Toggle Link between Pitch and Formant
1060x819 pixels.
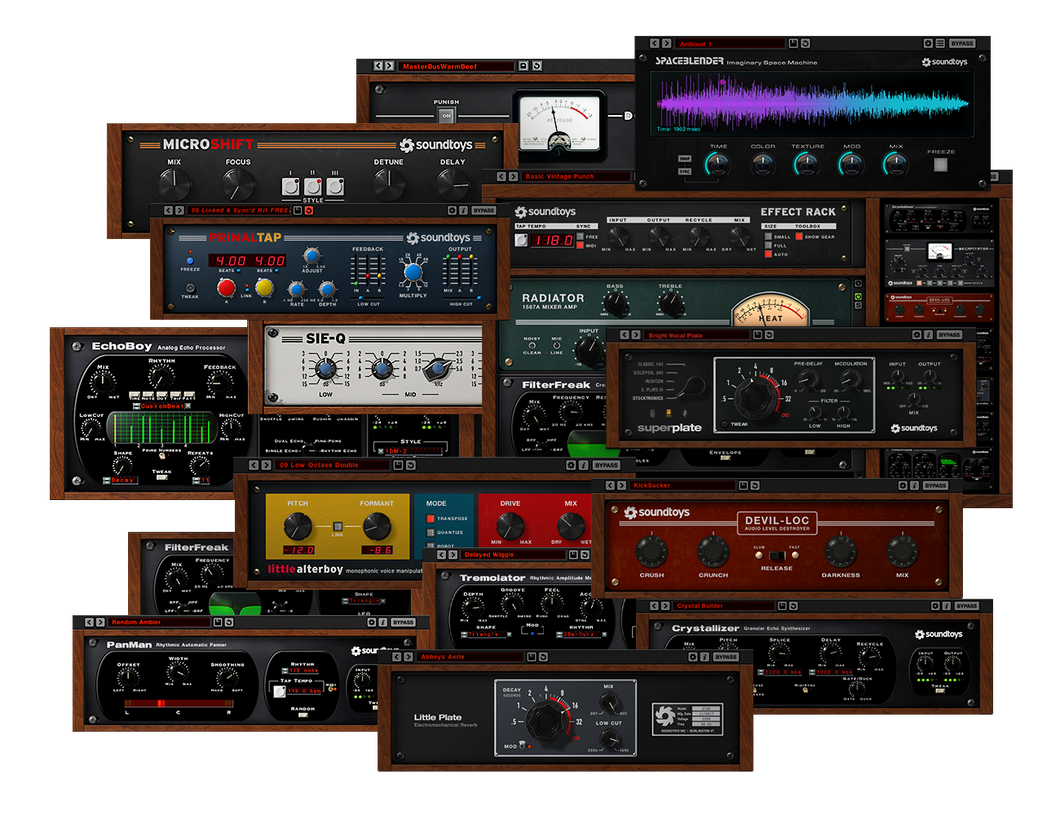337,526
